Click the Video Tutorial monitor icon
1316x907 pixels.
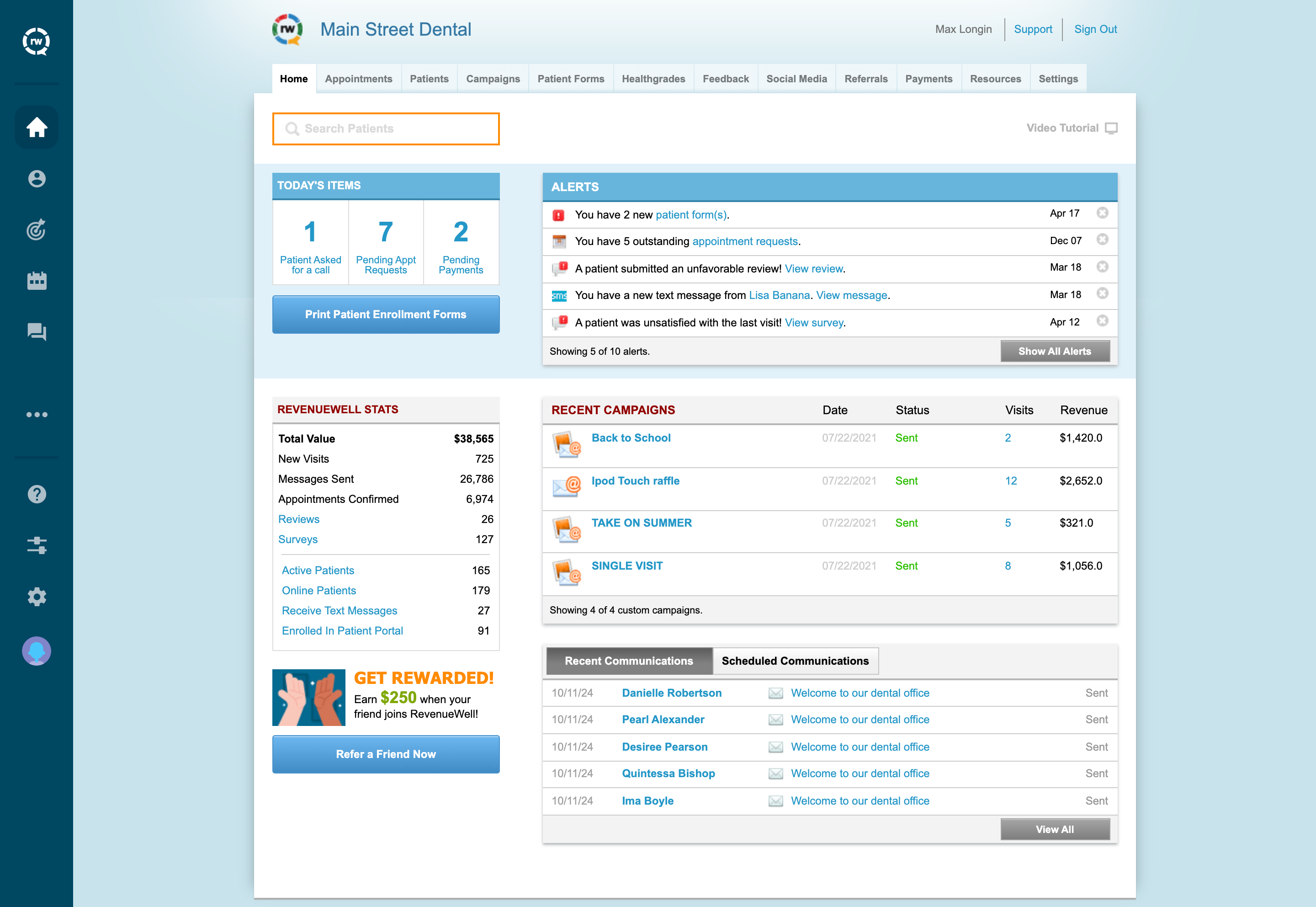[1111, 128]
